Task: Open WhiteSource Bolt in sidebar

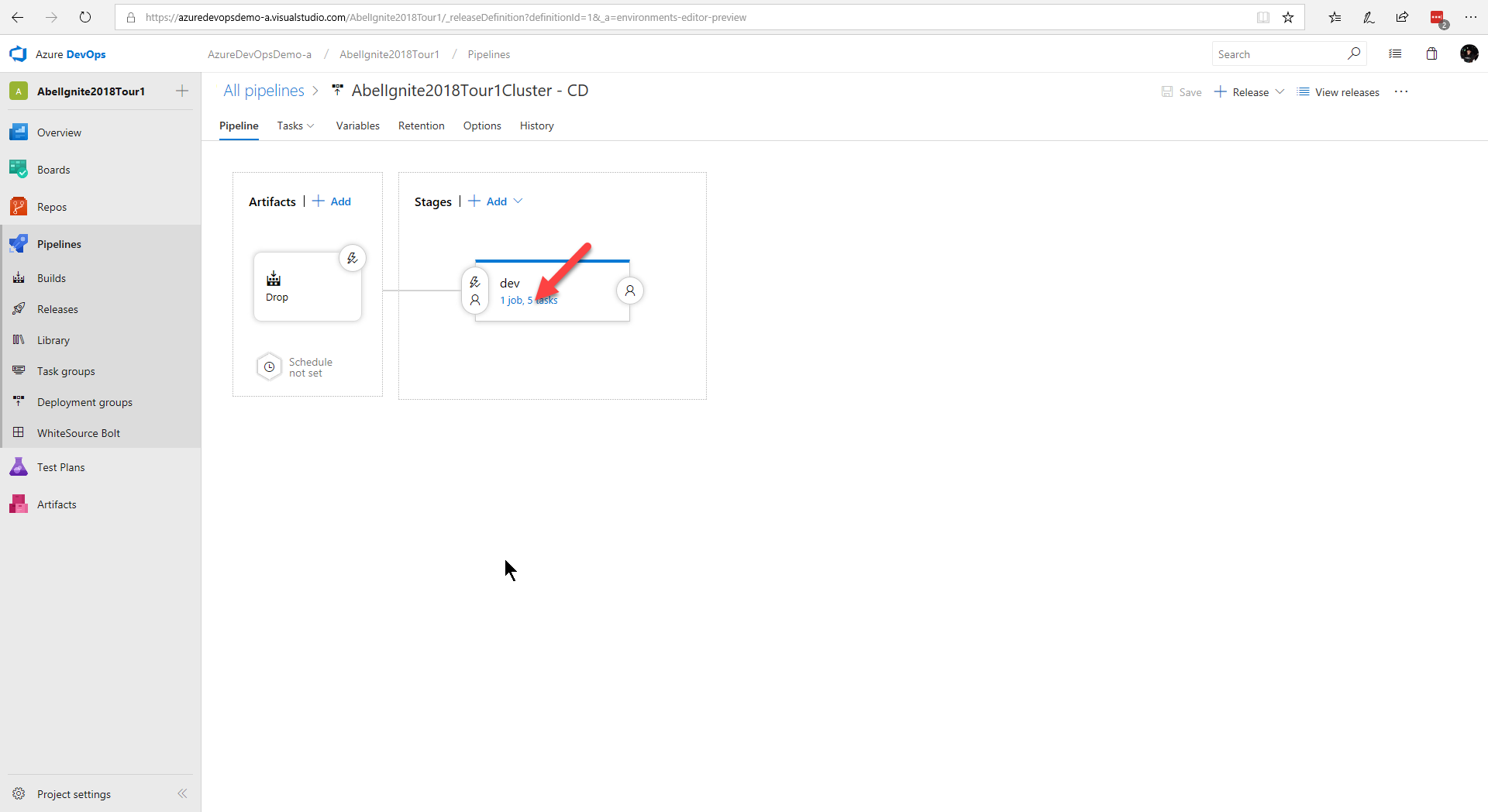Action: (78, 433)
